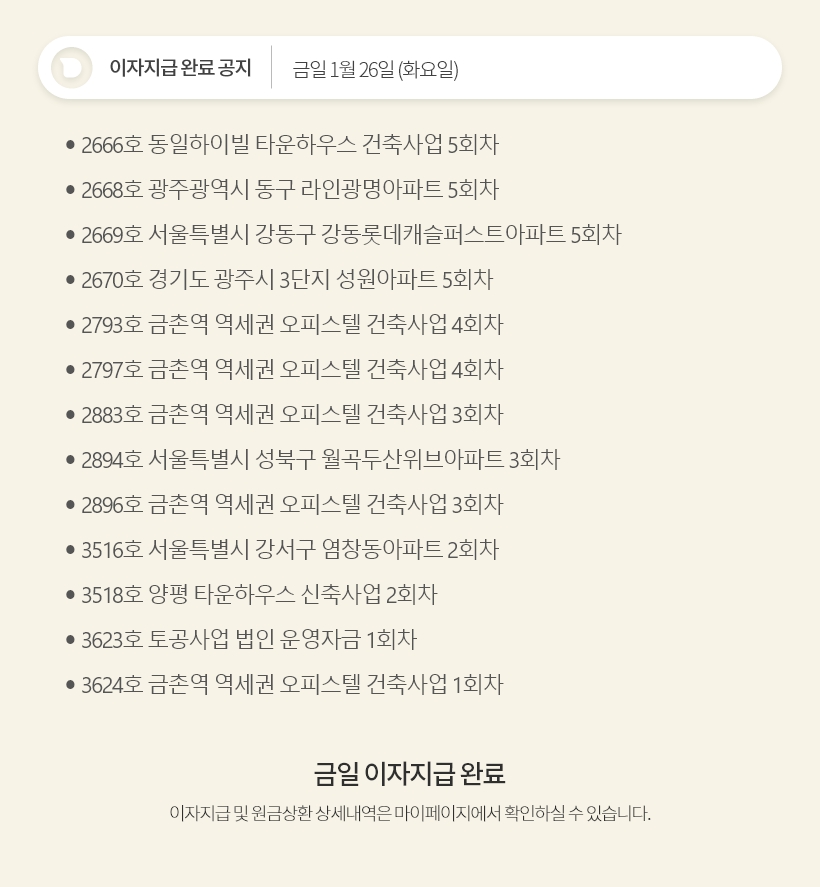Click the date 금일 1월 26일 (화요일)
820x887 pixels.
pos(375,69)
